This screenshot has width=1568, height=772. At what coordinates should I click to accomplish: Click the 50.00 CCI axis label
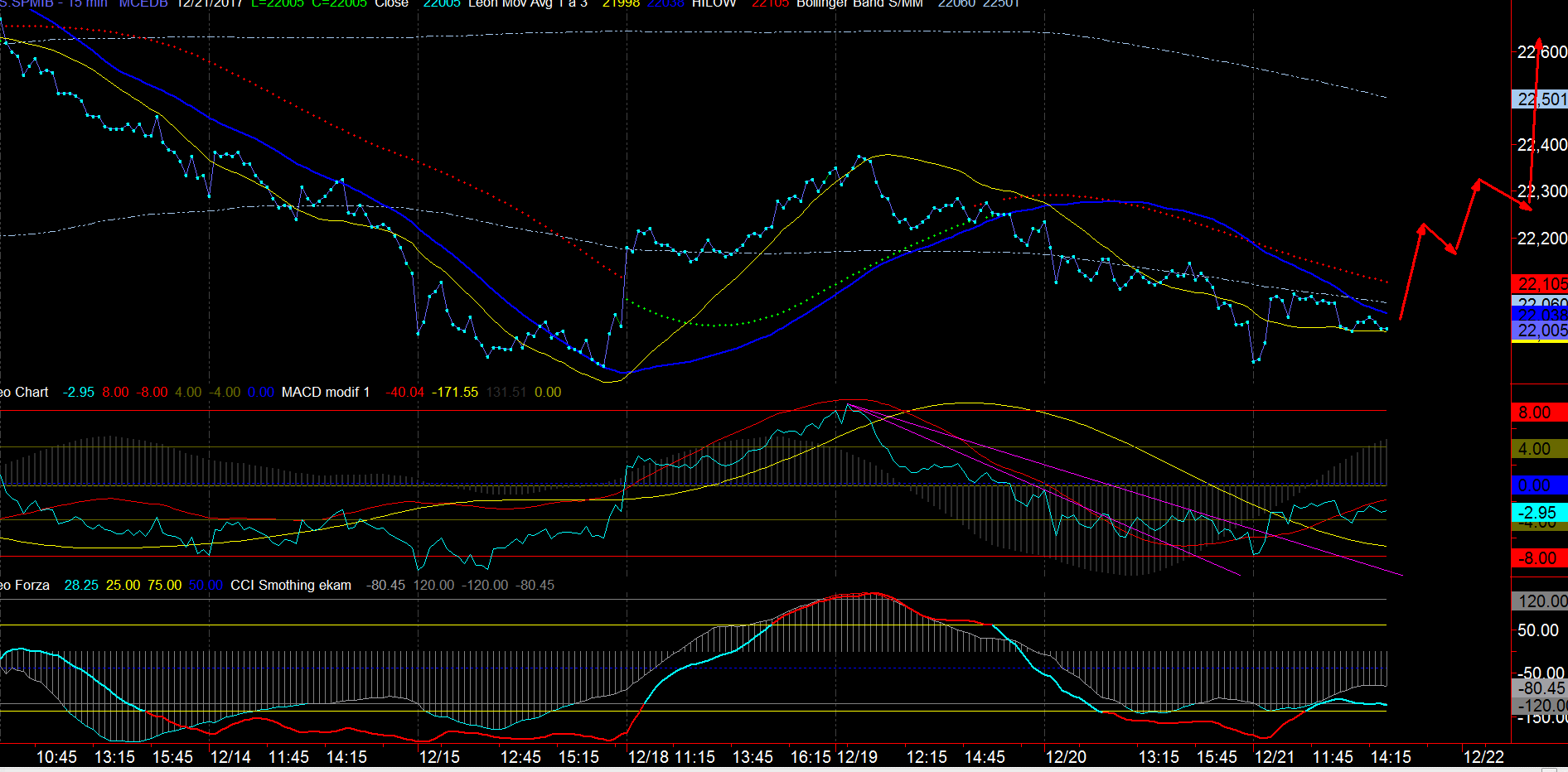1537,630
